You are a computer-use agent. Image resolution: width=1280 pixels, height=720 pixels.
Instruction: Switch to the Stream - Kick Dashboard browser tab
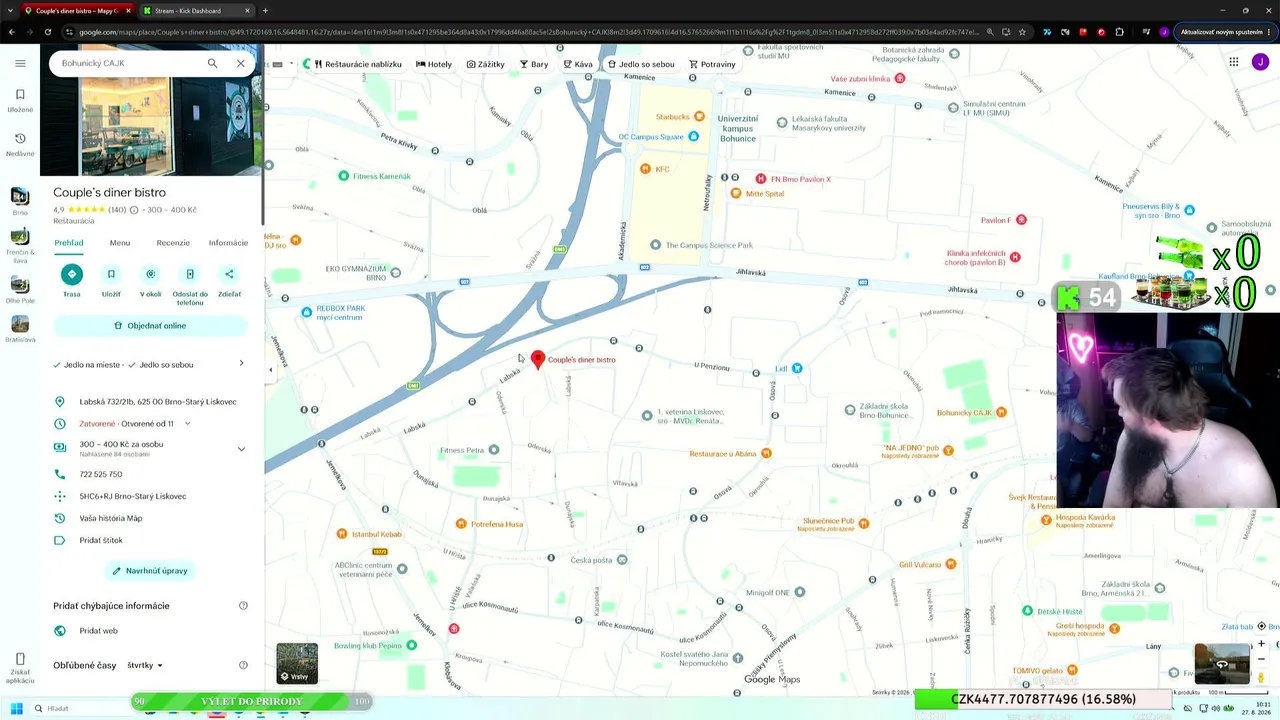tap(194, 11)
